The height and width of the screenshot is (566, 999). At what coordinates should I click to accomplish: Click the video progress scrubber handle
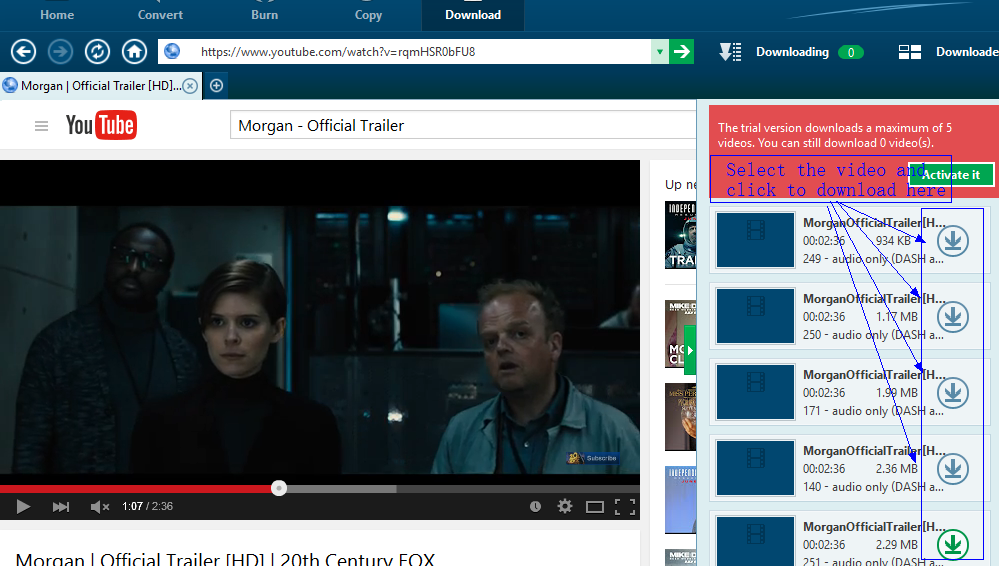click(278, 488)
